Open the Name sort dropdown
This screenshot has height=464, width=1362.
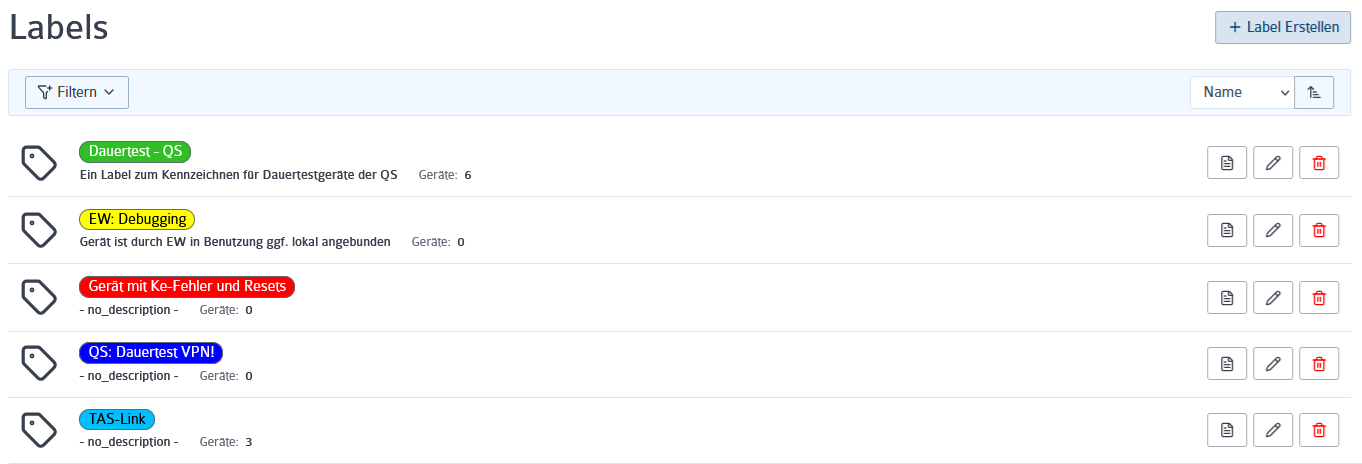pos(1242,92)
